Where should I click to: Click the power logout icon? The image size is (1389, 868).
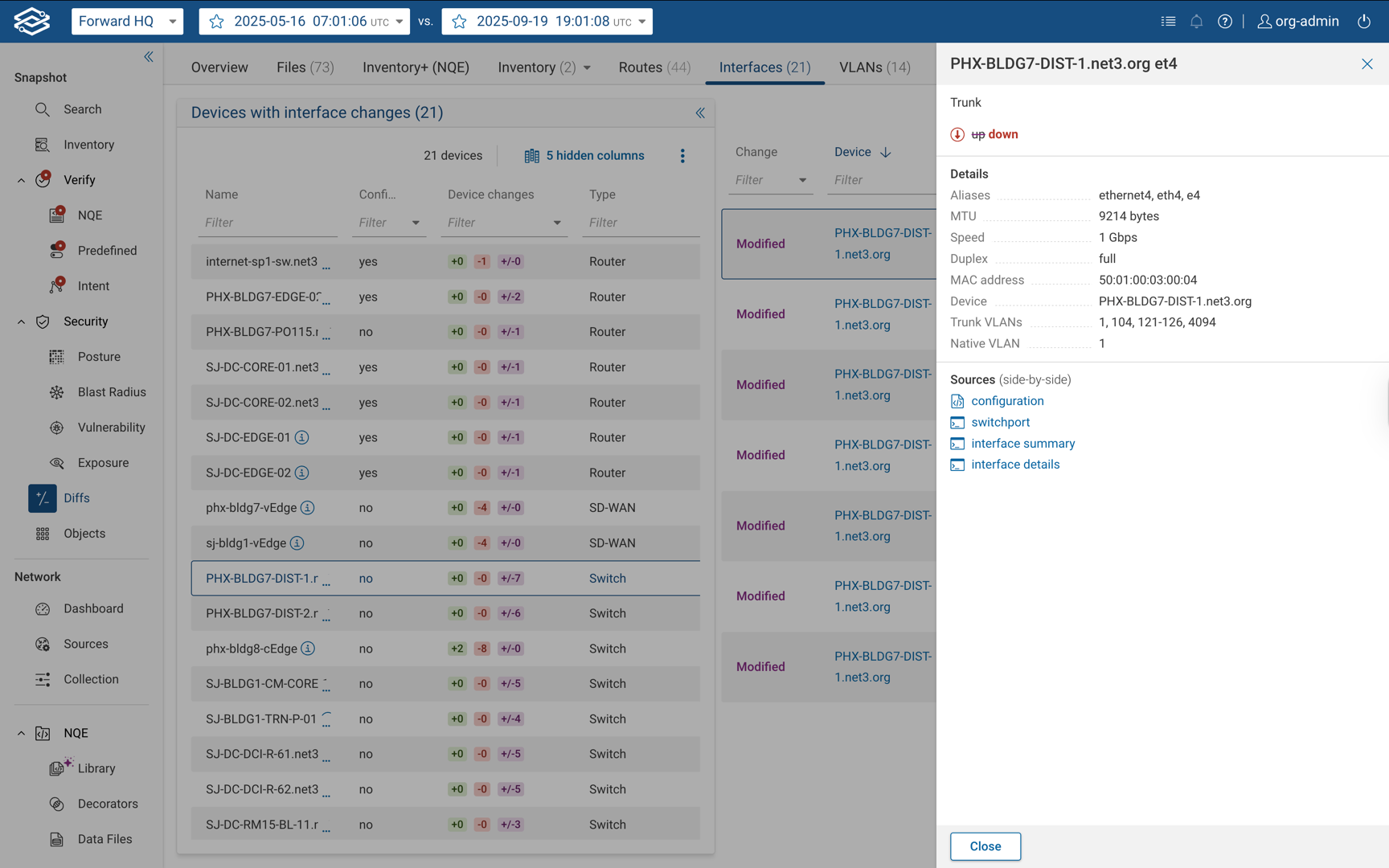tap(1364, 22)
